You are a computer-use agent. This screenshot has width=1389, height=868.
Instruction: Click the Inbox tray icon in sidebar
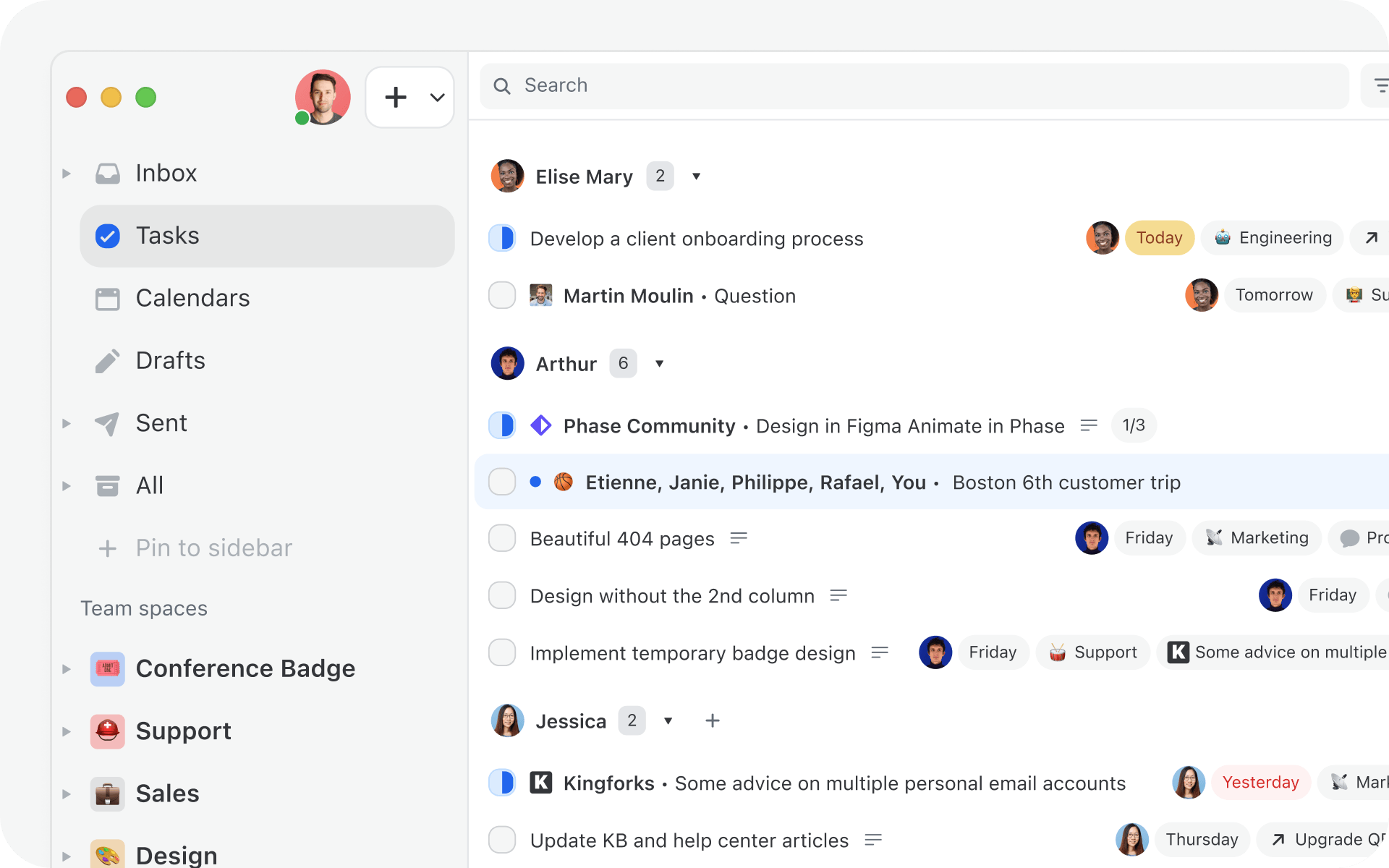tap(108, 174)
